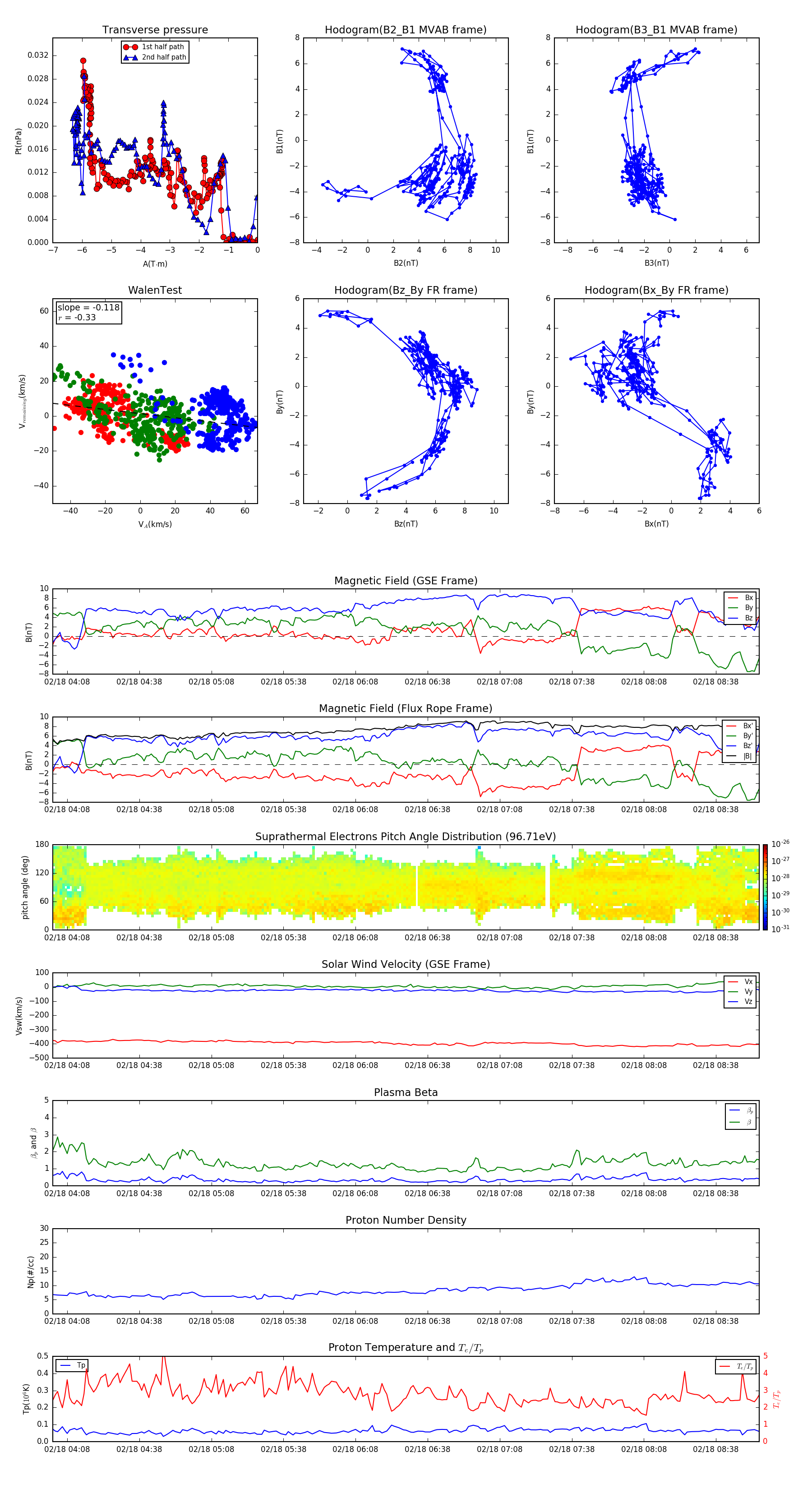Screen dimensions: 812x1489
Task: Click 'Bx' in GSE magnetic field legend
Action: click(x=741, y=598)
